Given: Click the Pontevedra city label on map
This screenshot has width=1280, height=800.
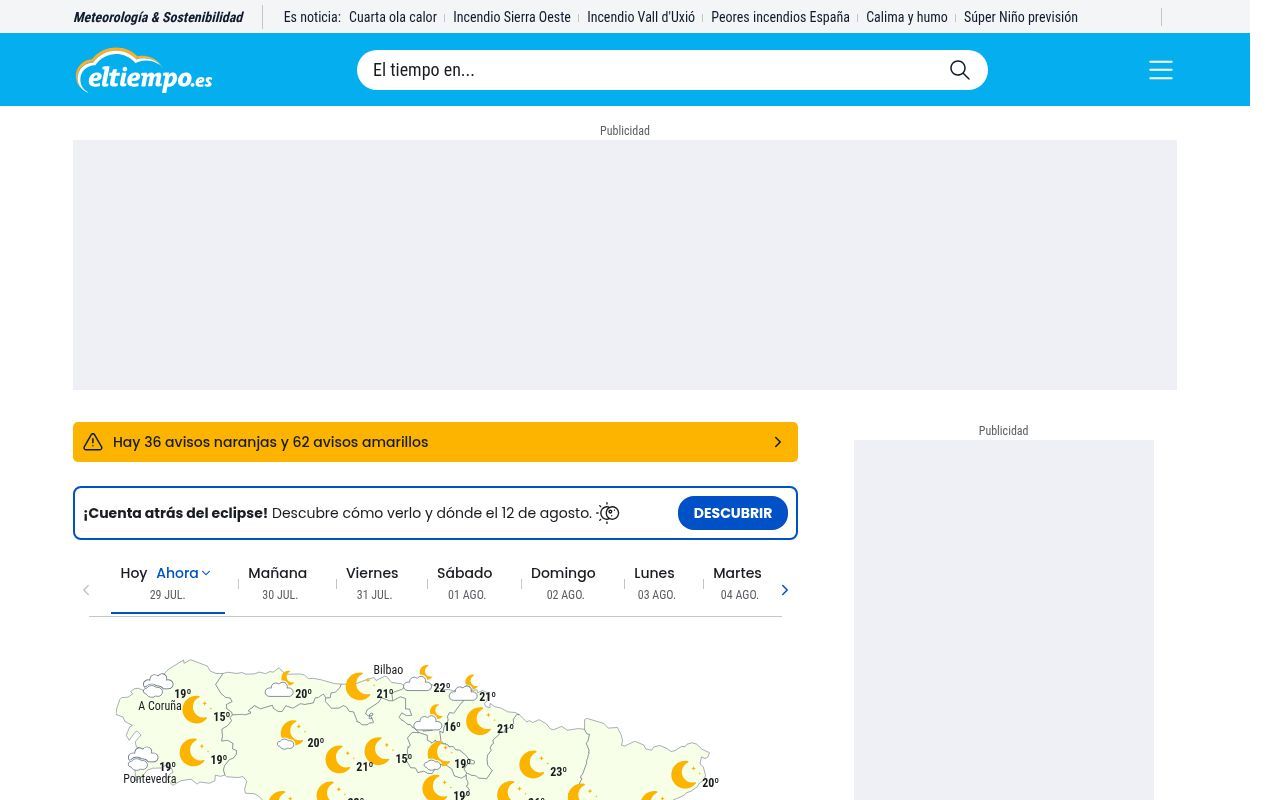Looking at the screenshot, I should (x=150, y=779).
